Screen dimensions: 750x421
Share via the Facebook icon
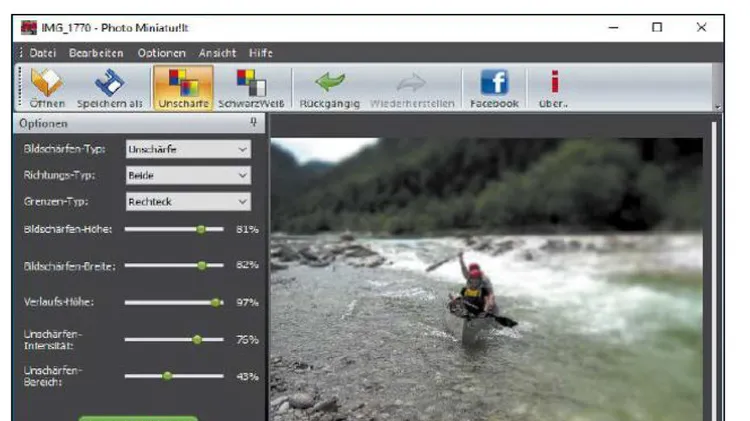(494, 82)
